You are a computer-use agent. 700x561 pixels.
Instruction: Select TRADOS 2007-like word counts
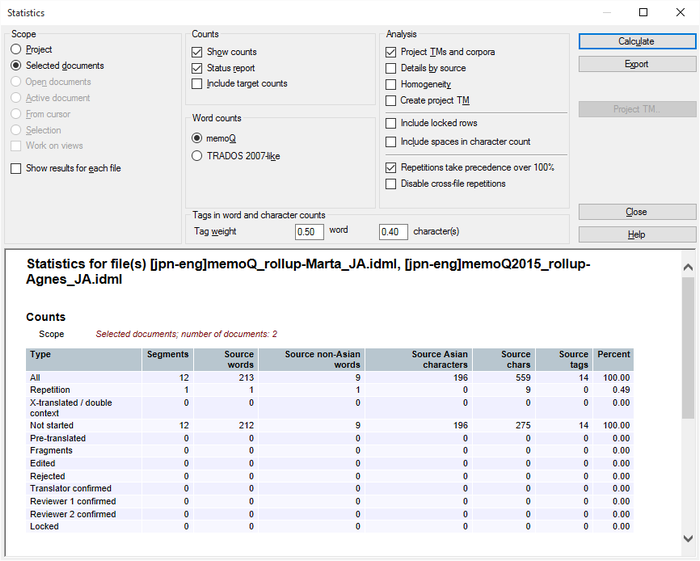pyautogui.click(x=197, y=155)
